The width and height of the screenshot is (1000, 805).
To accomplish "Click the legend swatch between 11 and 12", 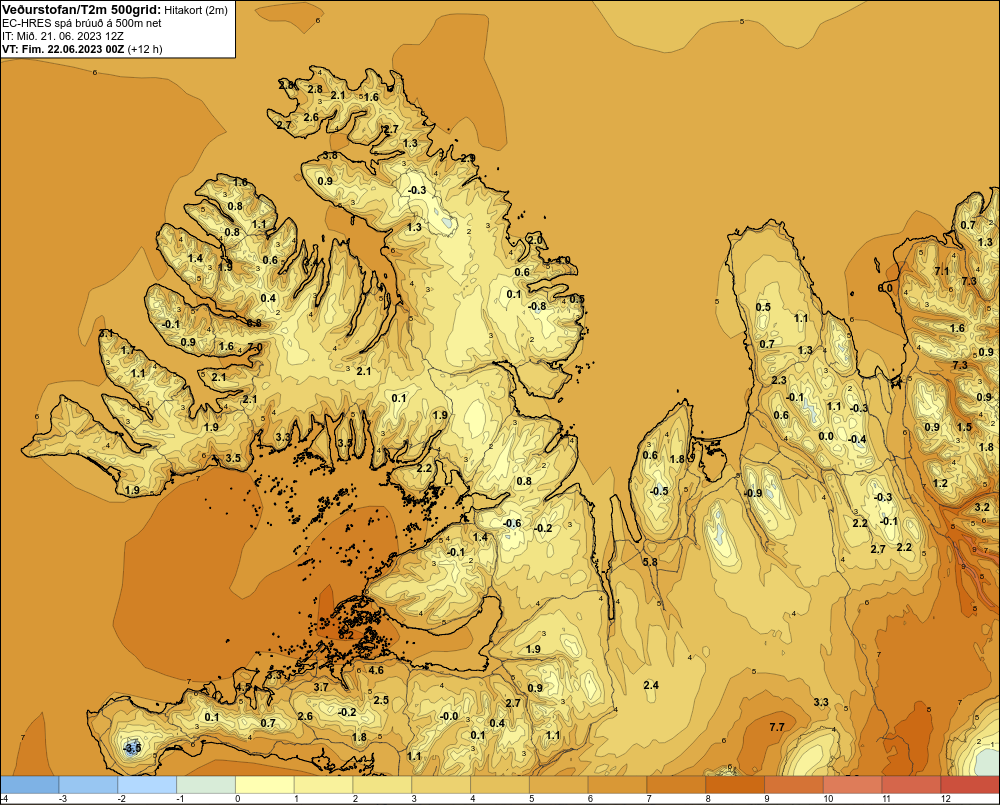I will click(911, 785).
